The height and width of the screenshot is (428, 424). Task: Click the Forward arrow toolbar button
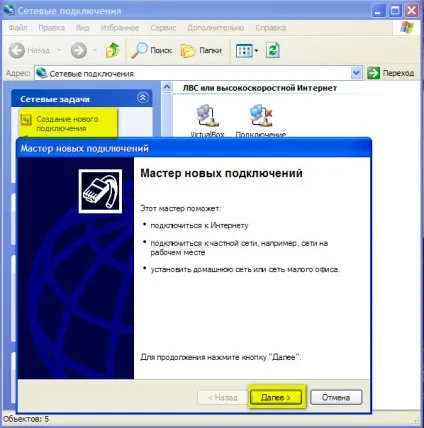[x=79, y=51]
